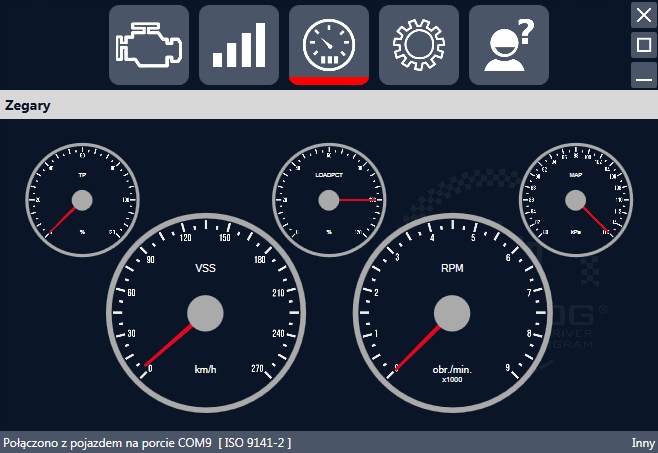Viewport: 658px width, 453px height.
Task: Open the bar chart graphs section
Action: [239, 45]
